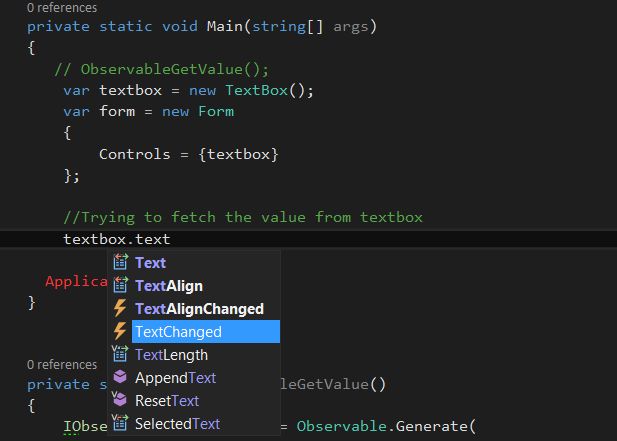Click the icon next to ResetText
The width and height of the screenshot is (617, 441).
click(x=120, y=400)
